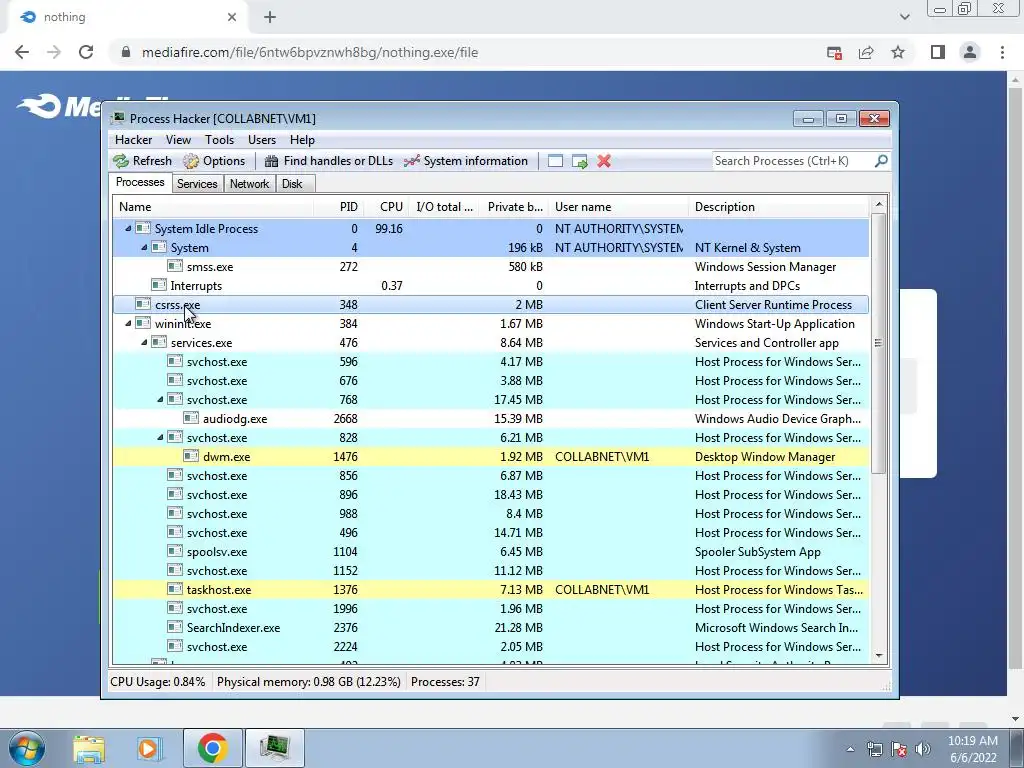1024x768 pixels.
Task: Click the Chrome address bar URL
Action: tap(310, 52)
